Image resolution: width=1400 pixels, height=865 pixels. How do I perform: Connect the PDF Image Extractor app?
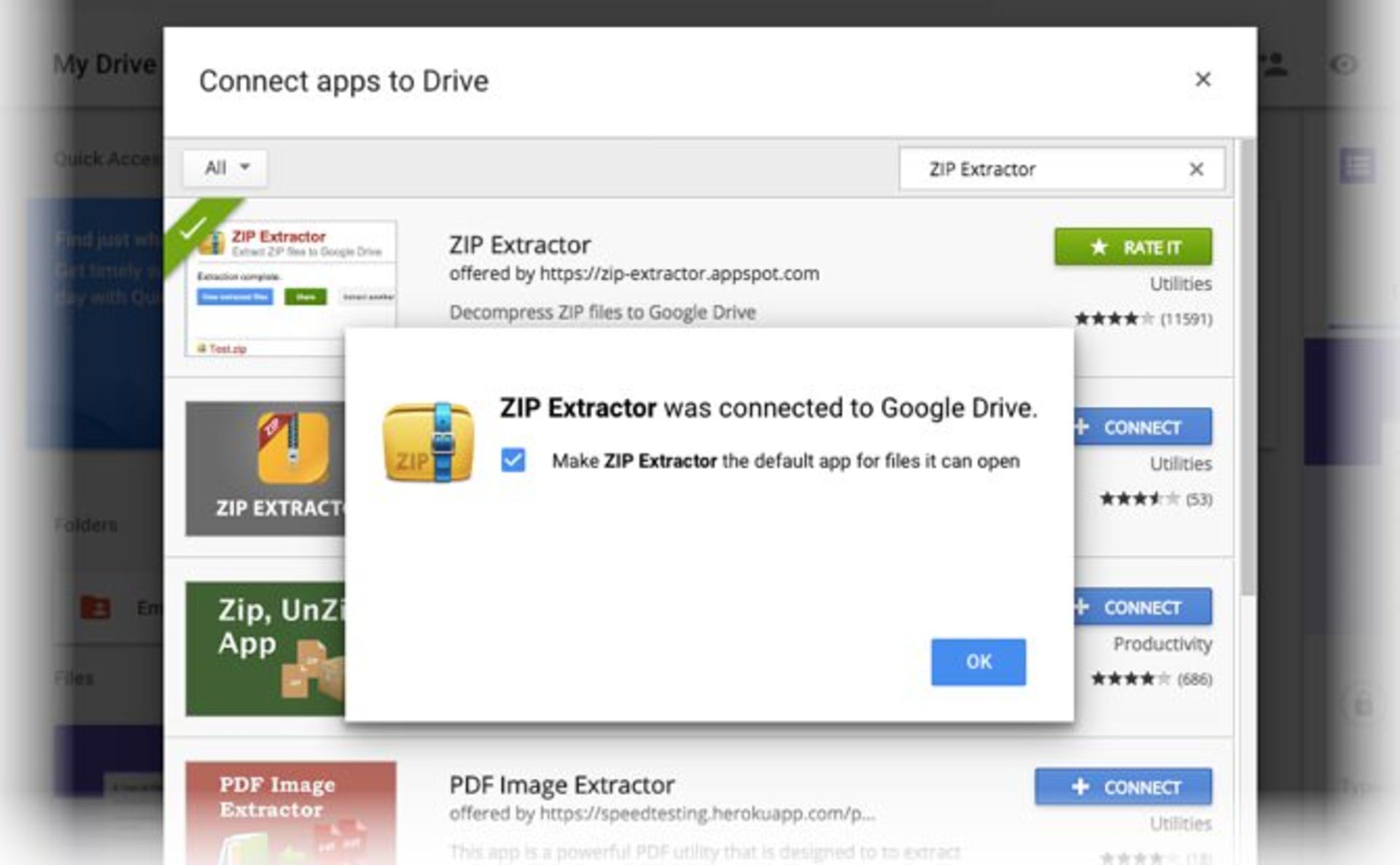click(1123, 787)
